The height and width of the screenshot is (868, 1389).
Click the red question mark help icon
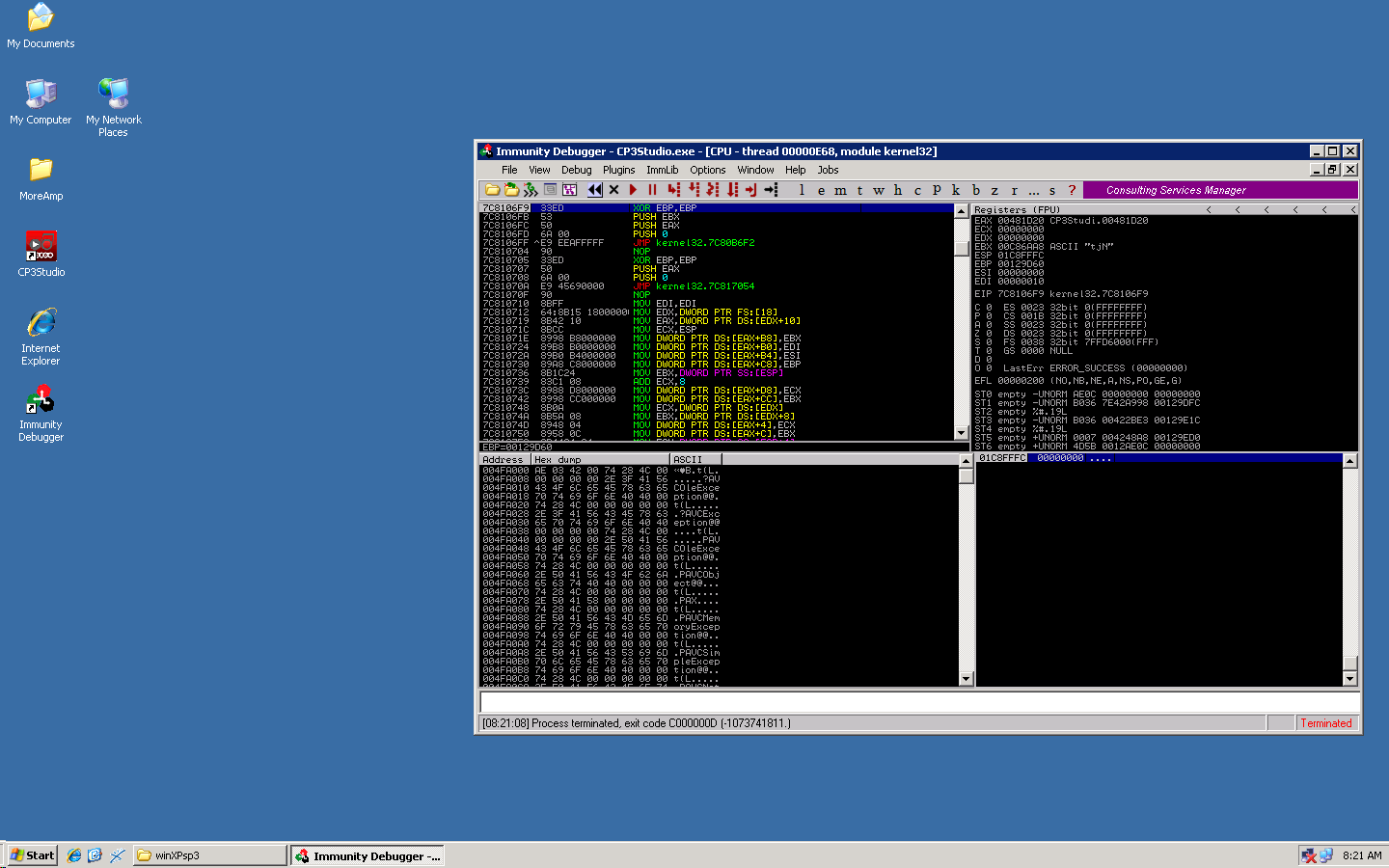pos(1072,190)
